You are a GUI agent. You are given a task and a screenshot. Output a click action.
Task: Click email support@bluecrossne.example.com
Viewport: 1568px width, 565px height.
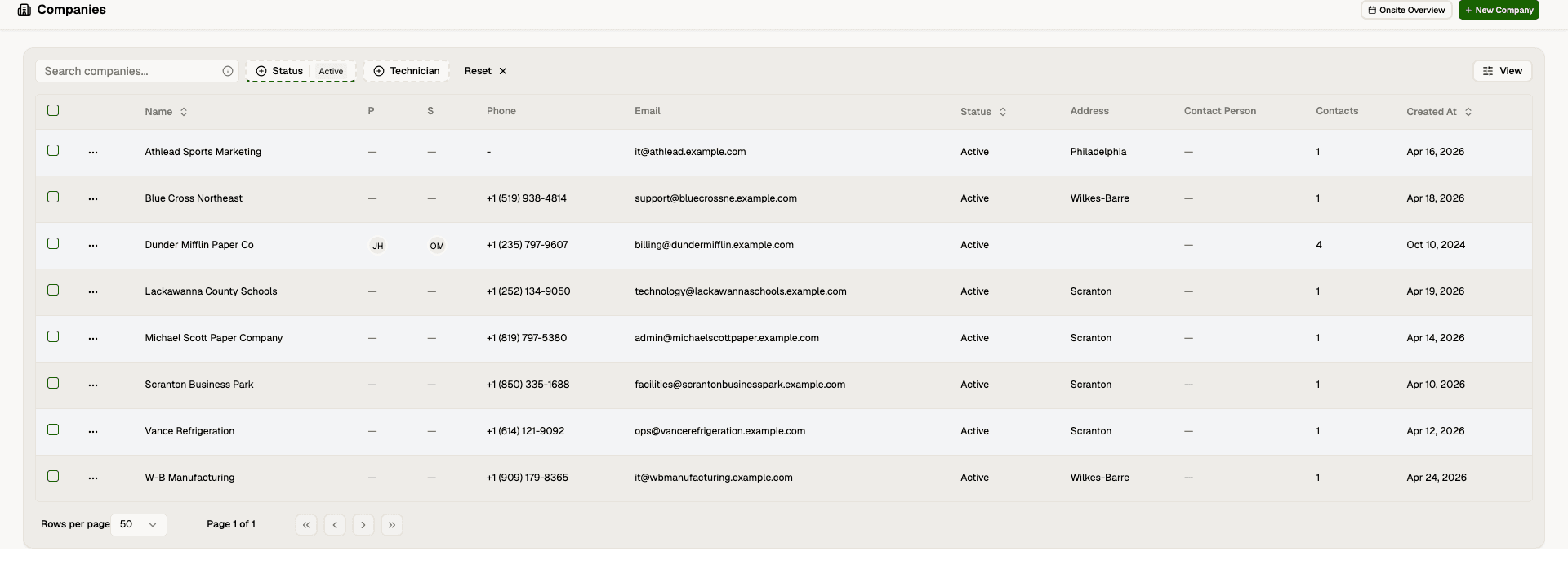click(x=715, y=198)
